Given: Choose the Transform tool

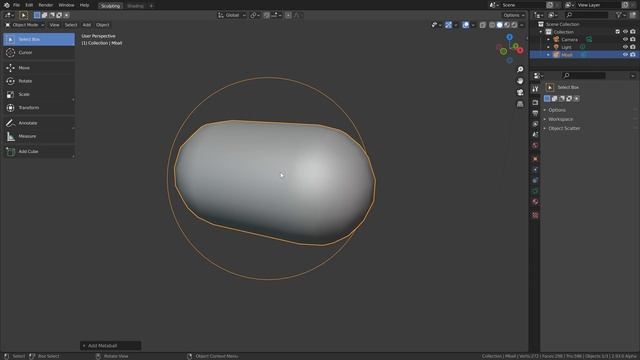Looking at the screenshot, I should [39, 108].
